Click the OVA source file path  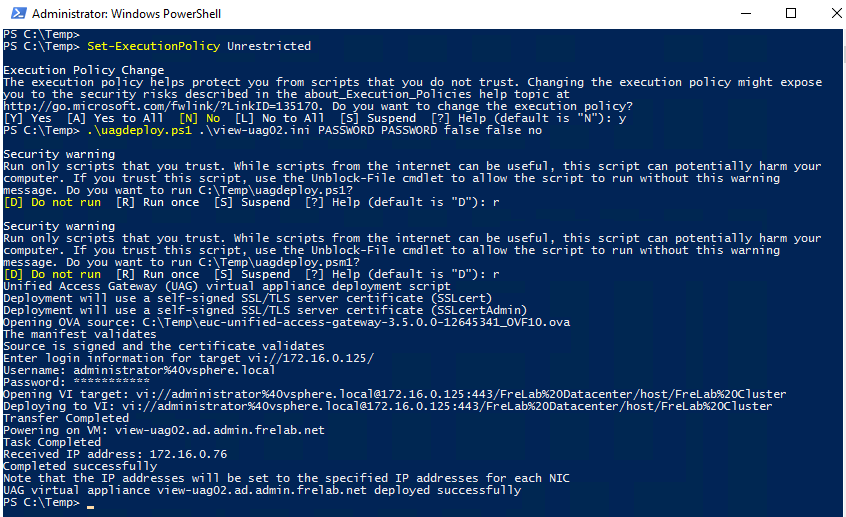(356, 322)
